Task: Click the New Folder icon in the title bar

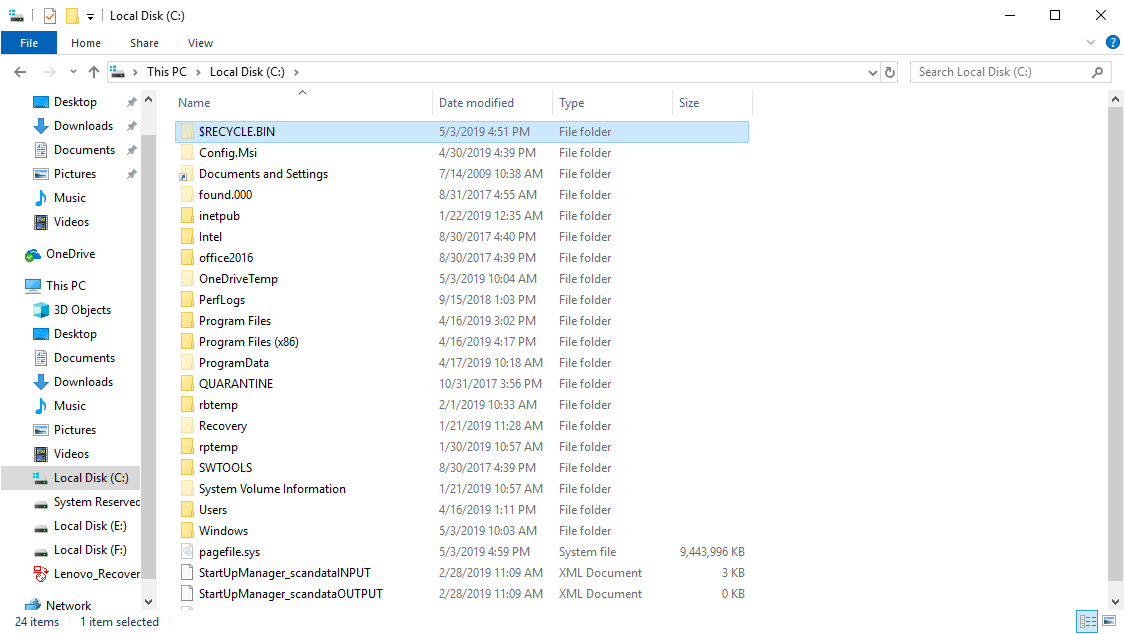Action: pos(72,15)
